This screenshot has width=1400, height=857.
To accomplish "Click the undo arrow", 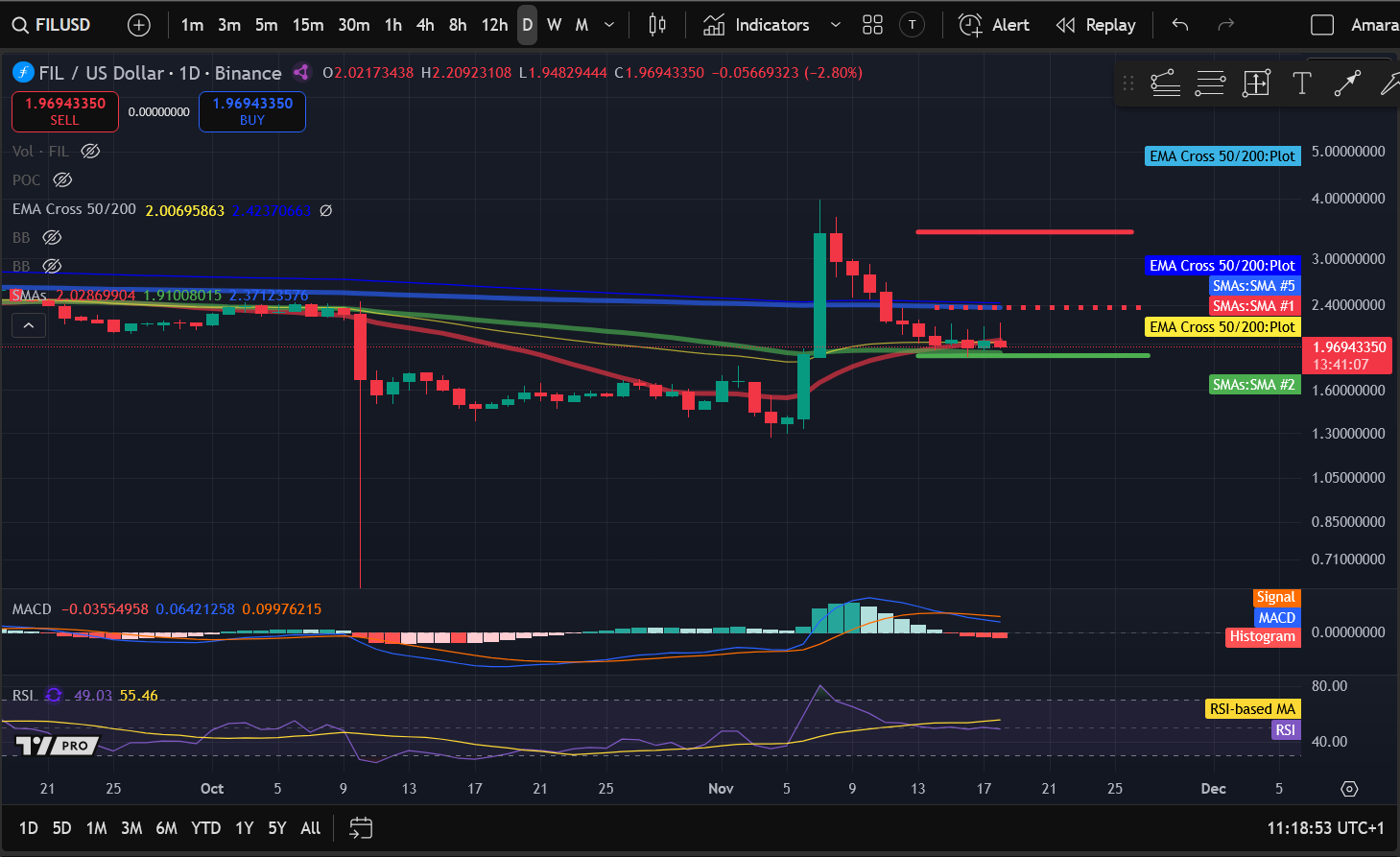I will click(1179, 25).
